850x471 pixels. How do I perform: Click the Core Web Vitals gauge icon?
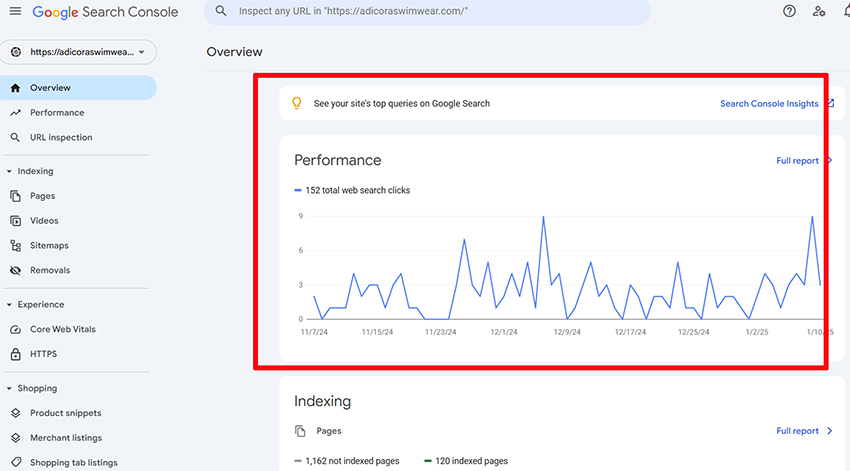pyautogui.click(x=15, y=330)
